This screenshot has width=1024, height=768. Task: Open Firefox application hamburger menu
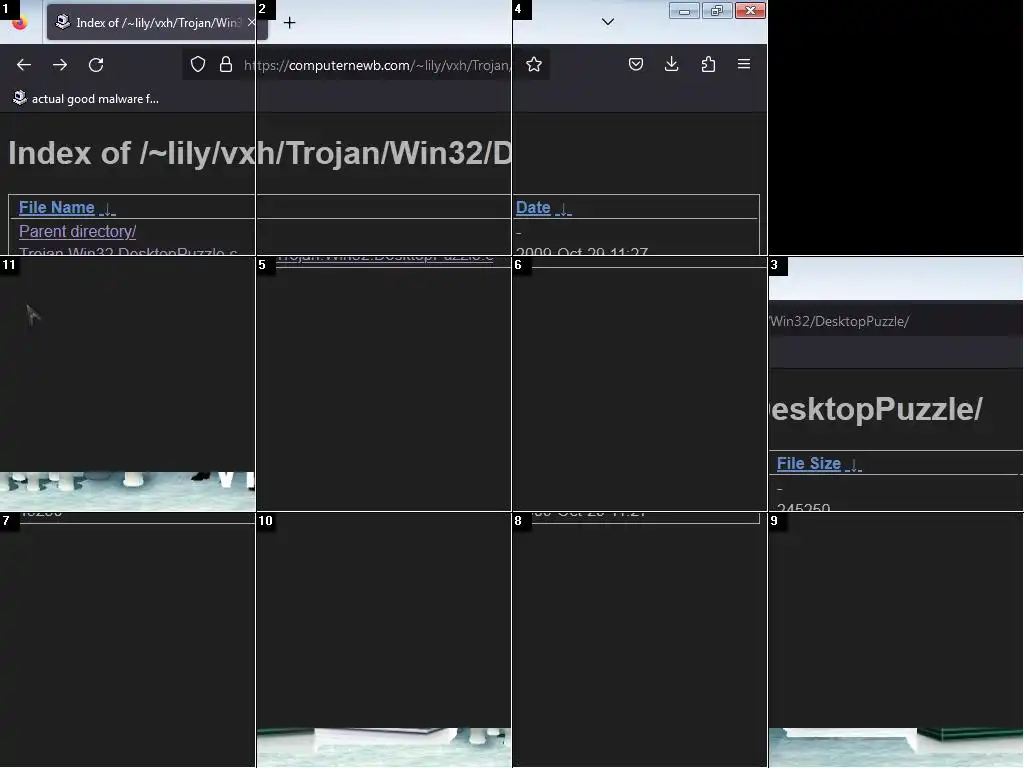[x=744, y=64]
